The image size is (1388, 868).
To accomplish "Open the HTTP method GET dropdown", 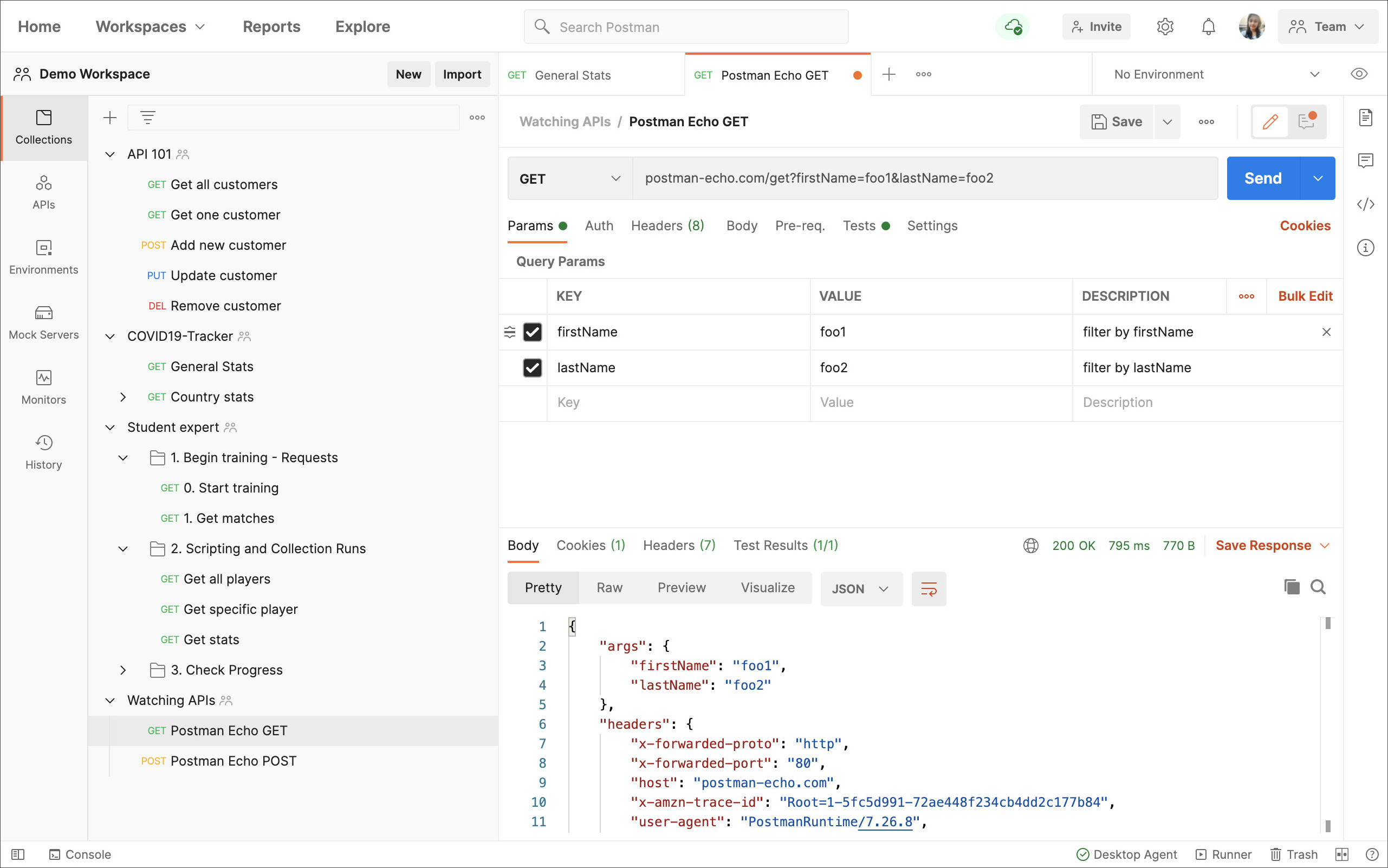I will point(569,178).
